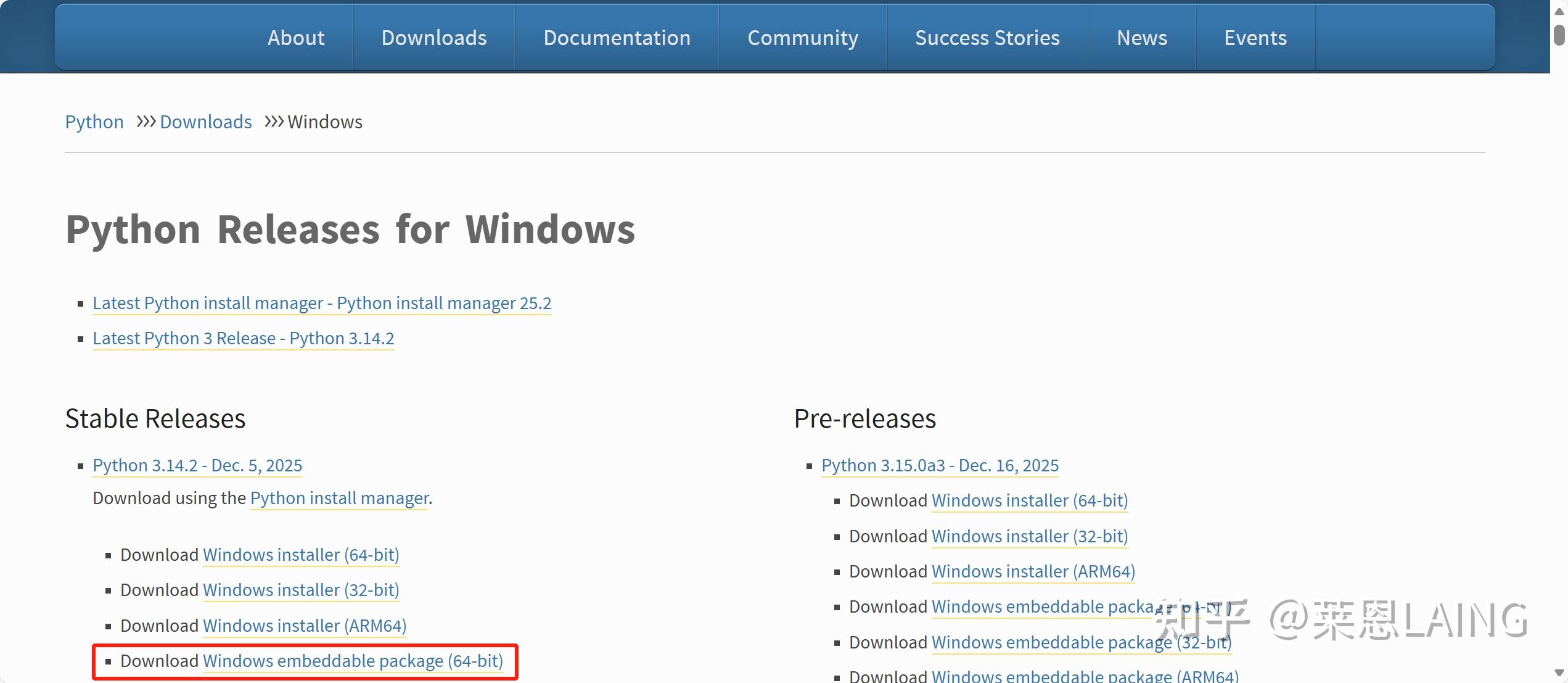The height and width of the screenshot is (683, 1568).
Task: Go to Downloads breadcrumb link
Action: click(x=205, y=122)
